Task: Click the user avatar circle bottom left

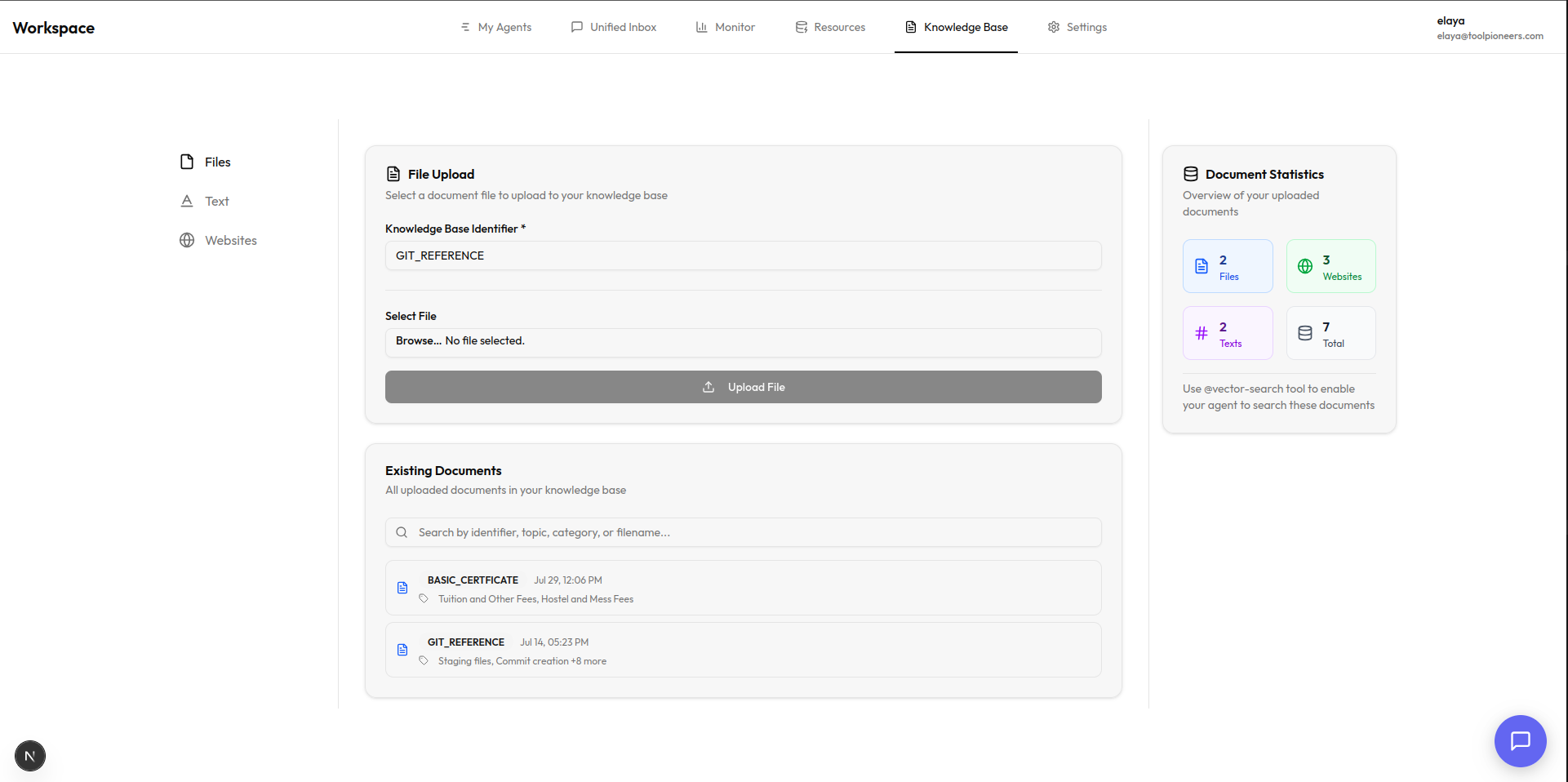Action: pyautogui.click(x=29, y=756)
